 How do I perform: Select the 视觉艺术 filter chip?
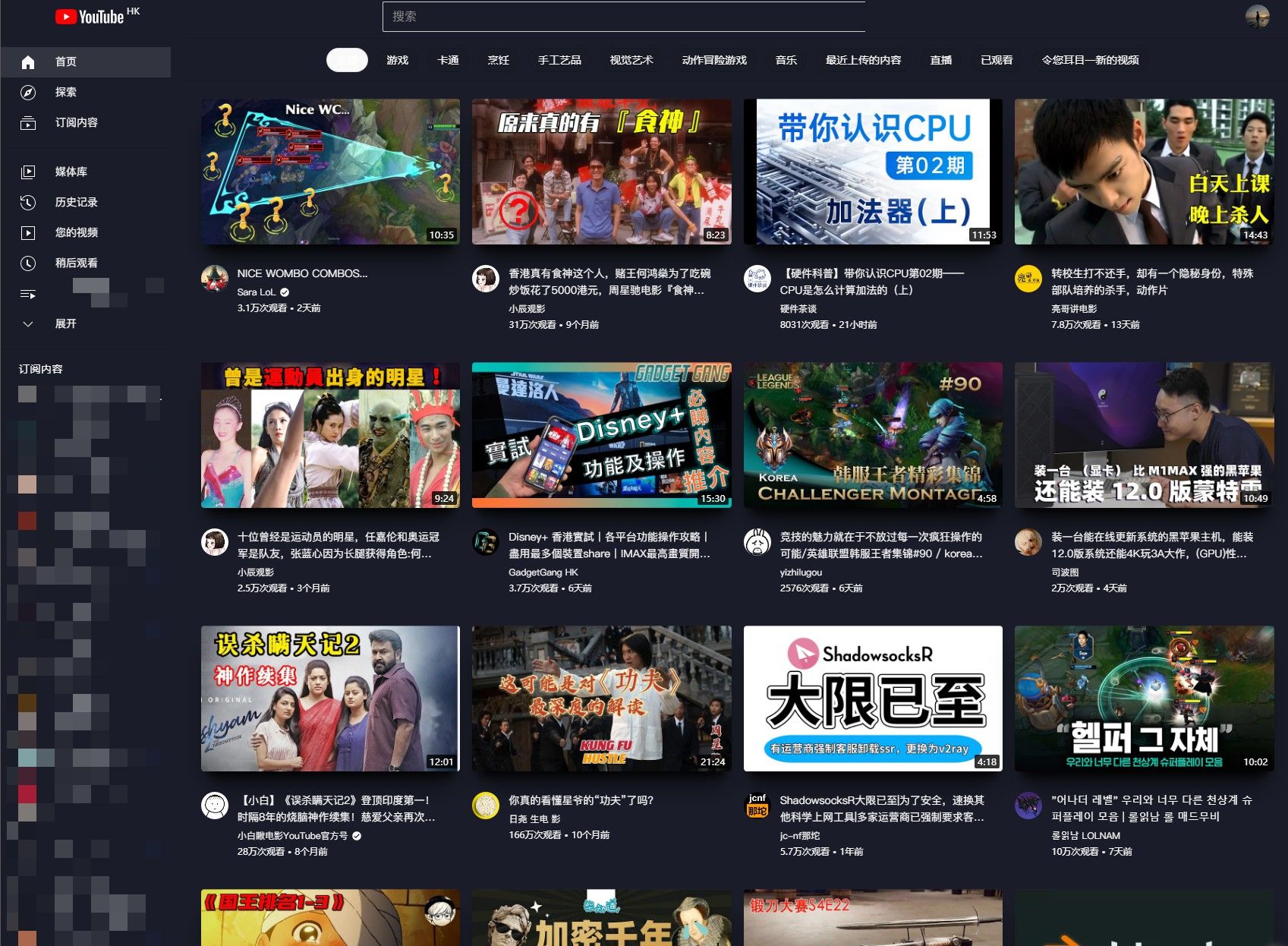click(x=631, y=60)
